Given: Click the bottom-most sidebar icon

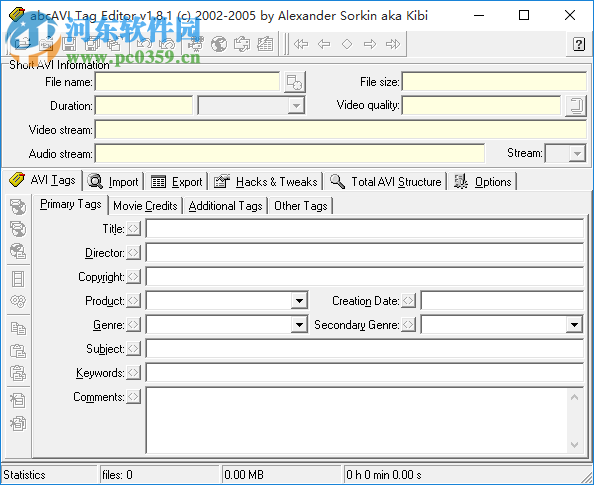Looking at the screenshot, I should [x=18, y=423].
